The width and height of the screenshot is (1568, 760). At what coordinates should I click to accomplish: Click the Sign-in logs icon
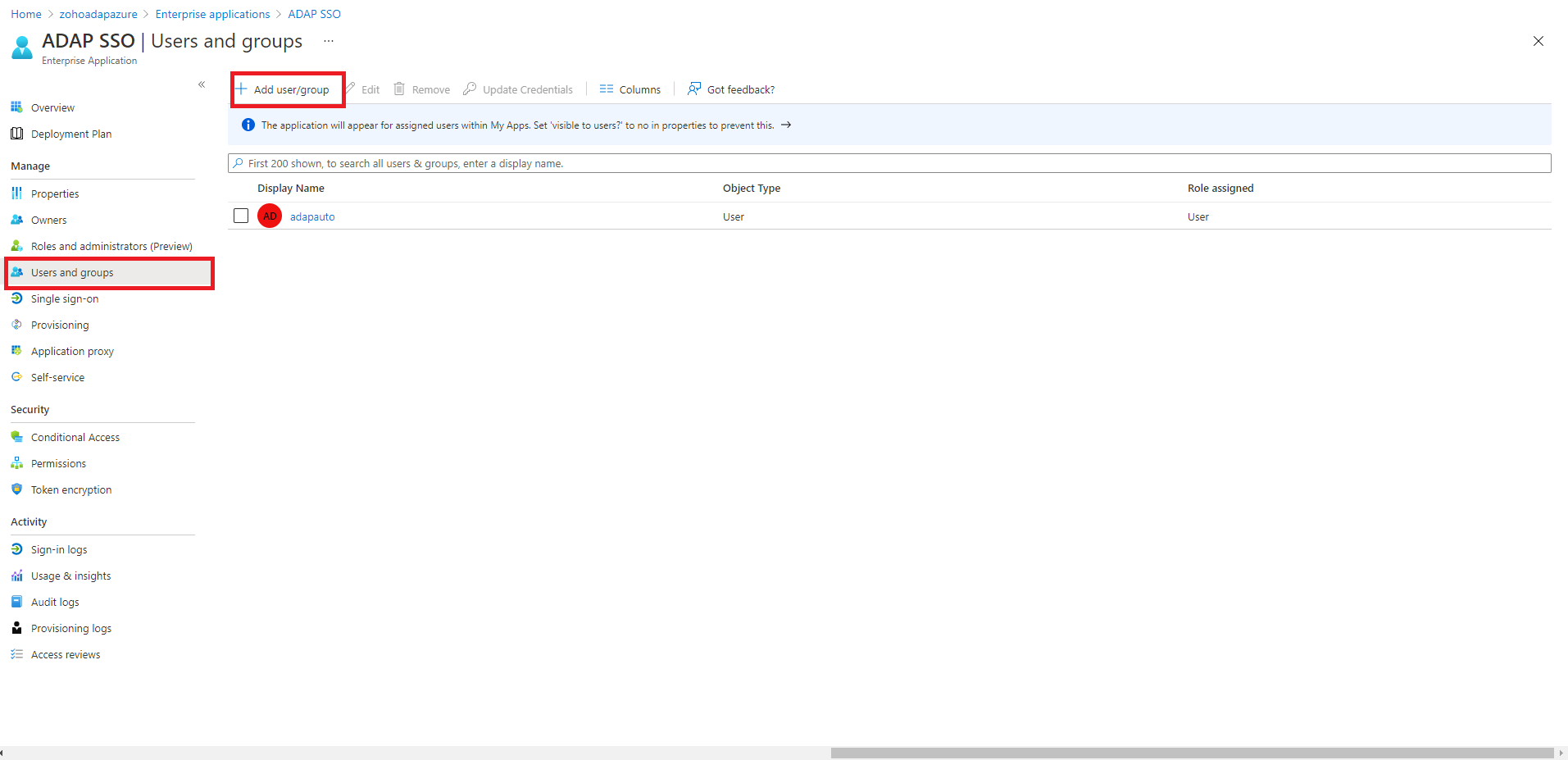coord(16,549)
